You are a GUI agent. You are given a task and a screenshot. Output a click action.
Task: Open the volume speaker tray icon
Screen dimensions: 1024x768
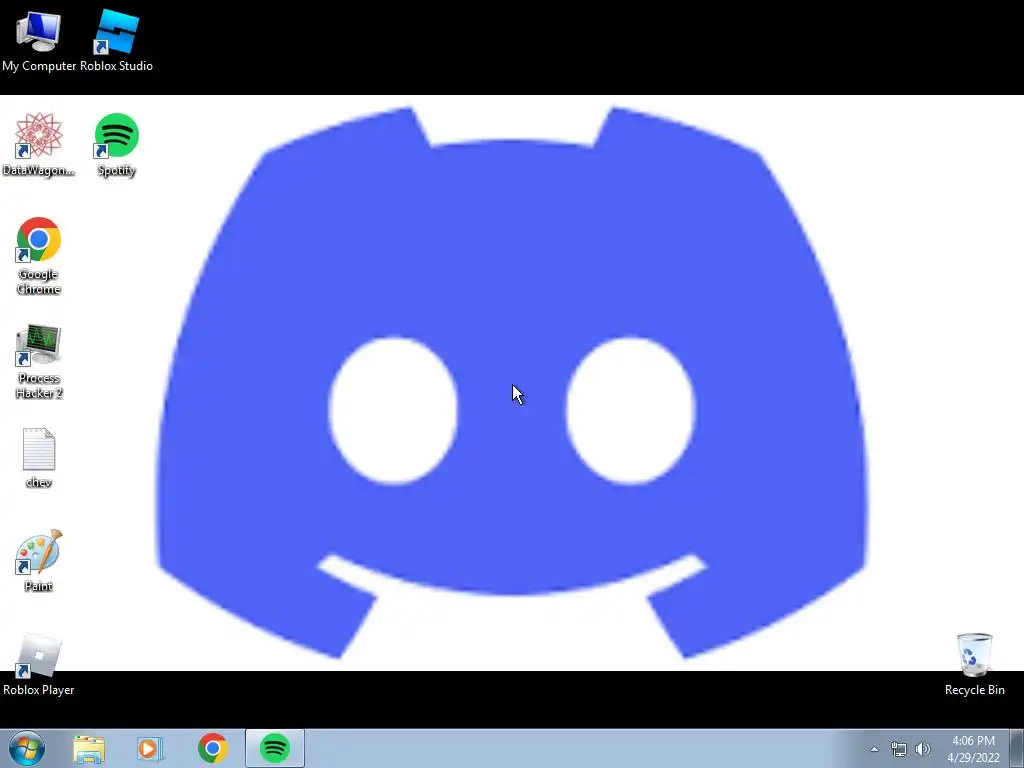tap(923, 749)
